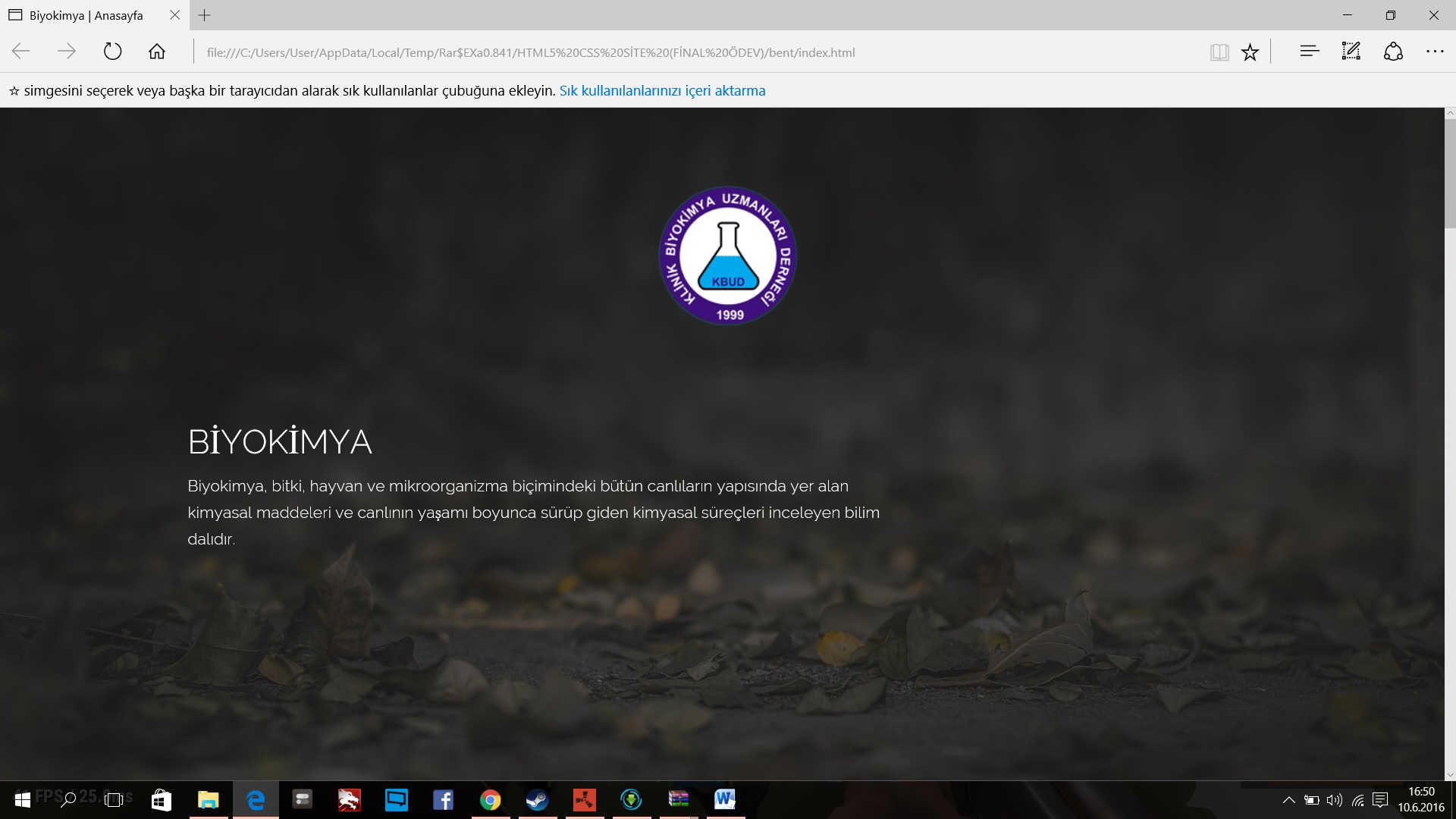Open a new tab with plus button
This screenshot has height=819, width=1456.
(x=205, y=15)
